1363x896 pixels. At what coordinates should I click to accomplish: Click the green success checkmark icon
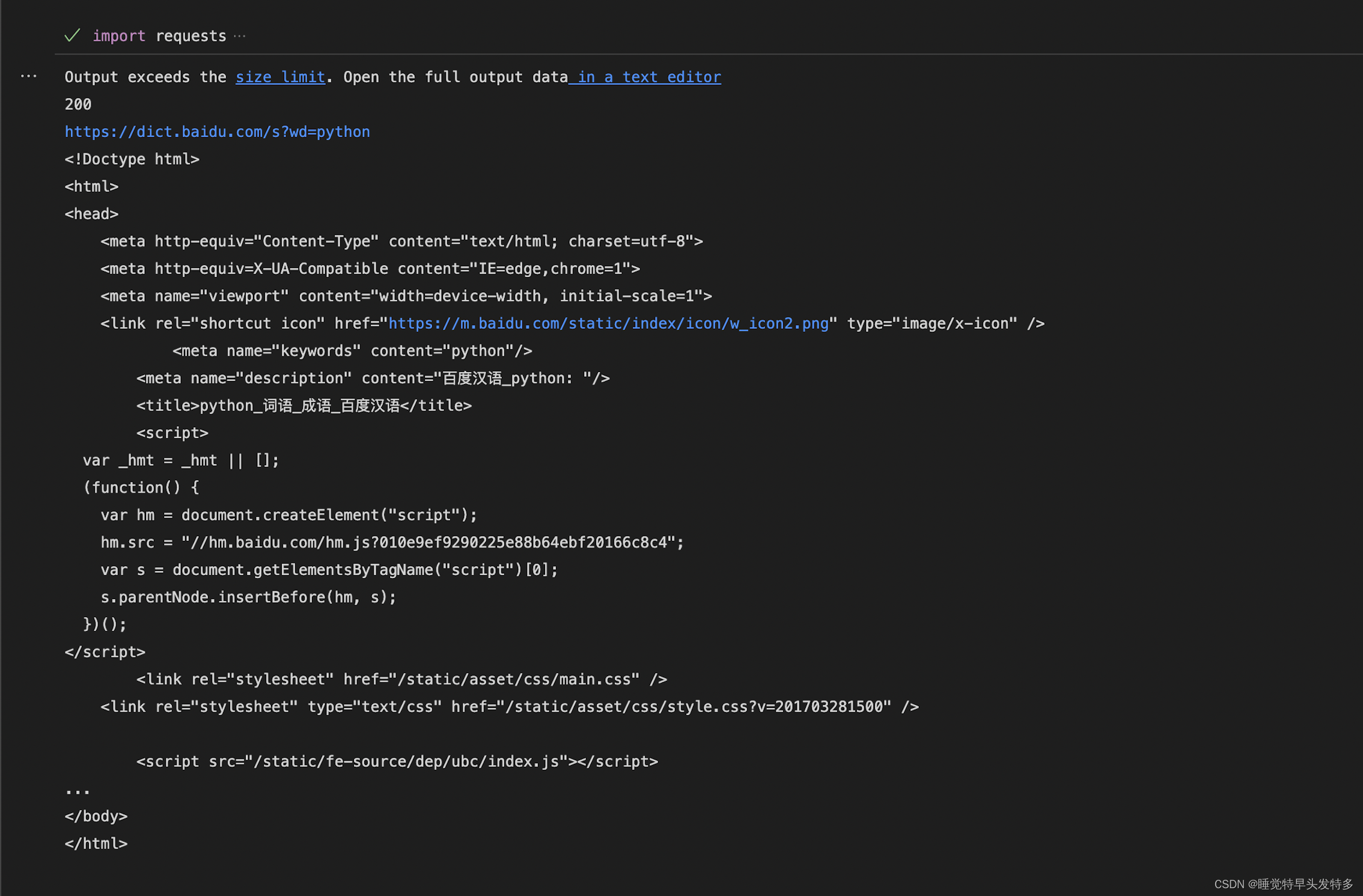tap(72, 35)
